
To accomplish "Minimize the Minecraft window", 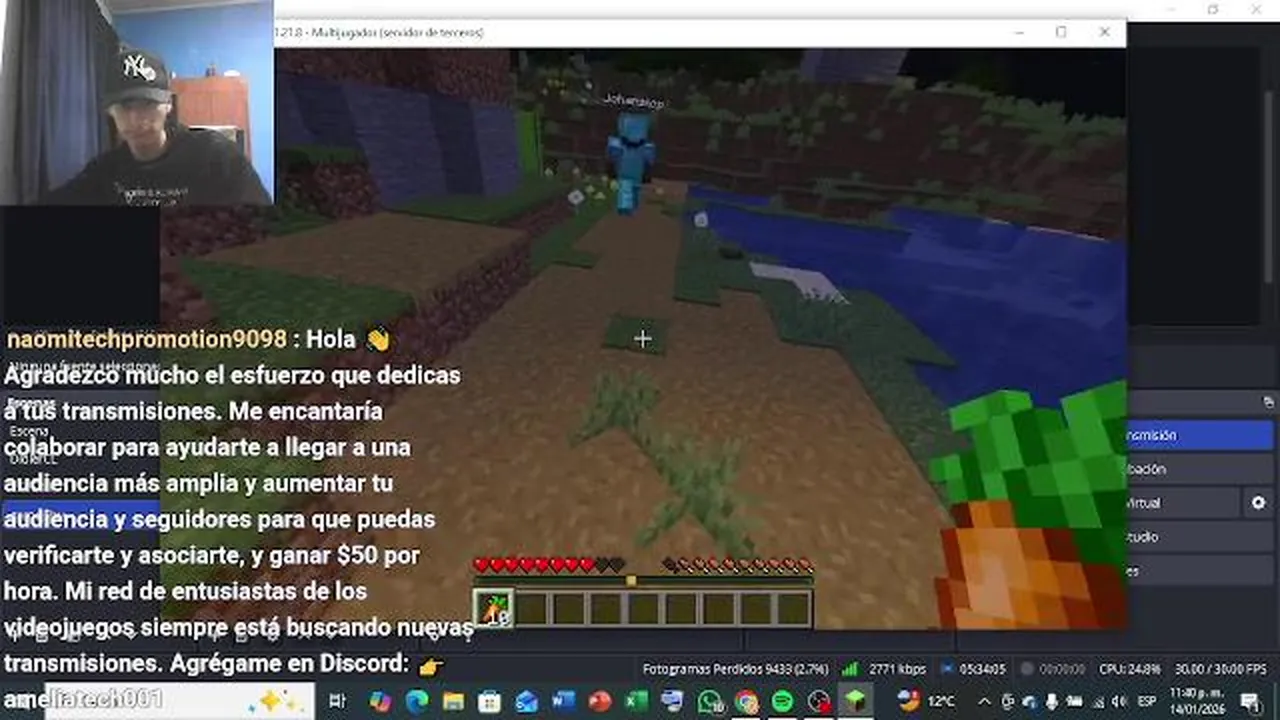I will (1017, 32).
